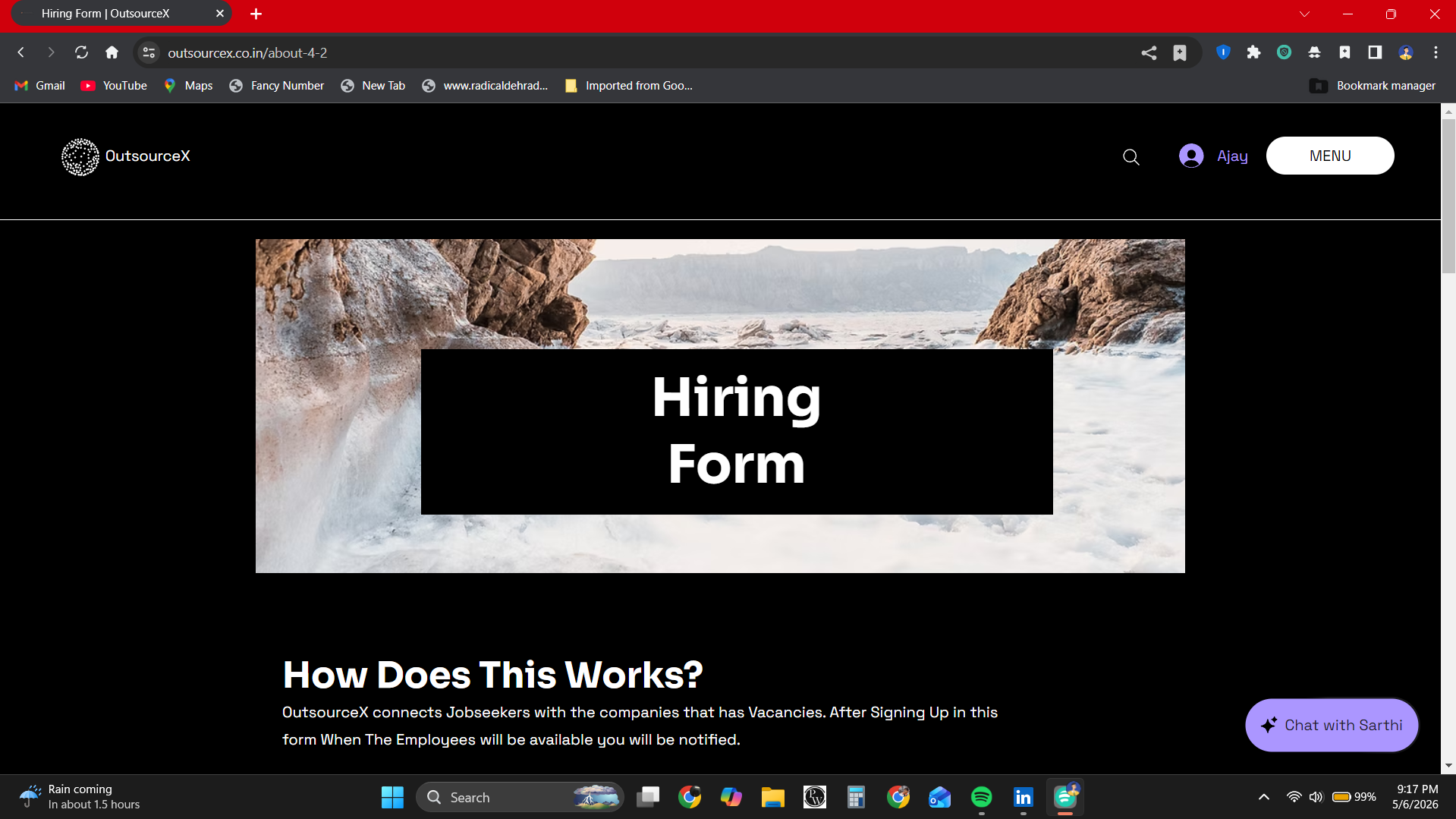The height and width of the screenshot is (819, 1456).
Task: Bookmark this page in address bar
Action: [1179, 52]
